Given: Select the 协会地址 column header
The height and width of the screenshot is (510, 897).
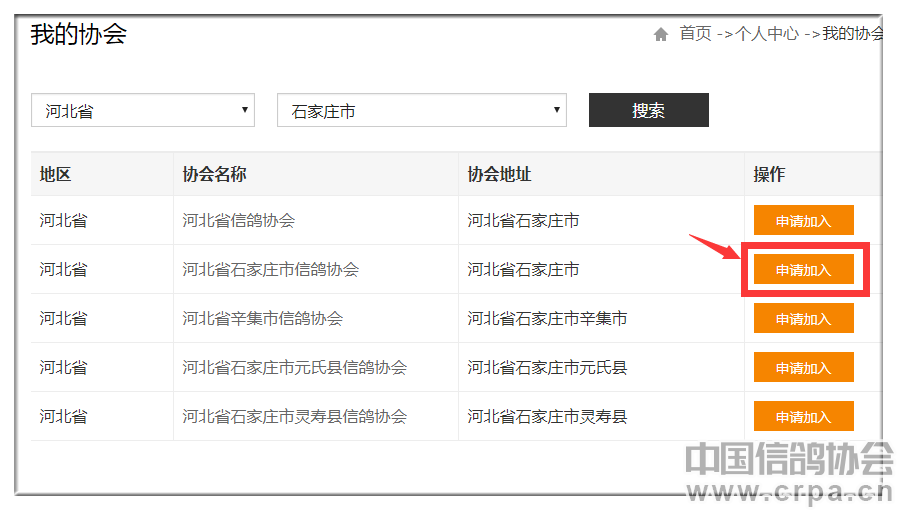Looking at the screenshot, I should 499,174.
